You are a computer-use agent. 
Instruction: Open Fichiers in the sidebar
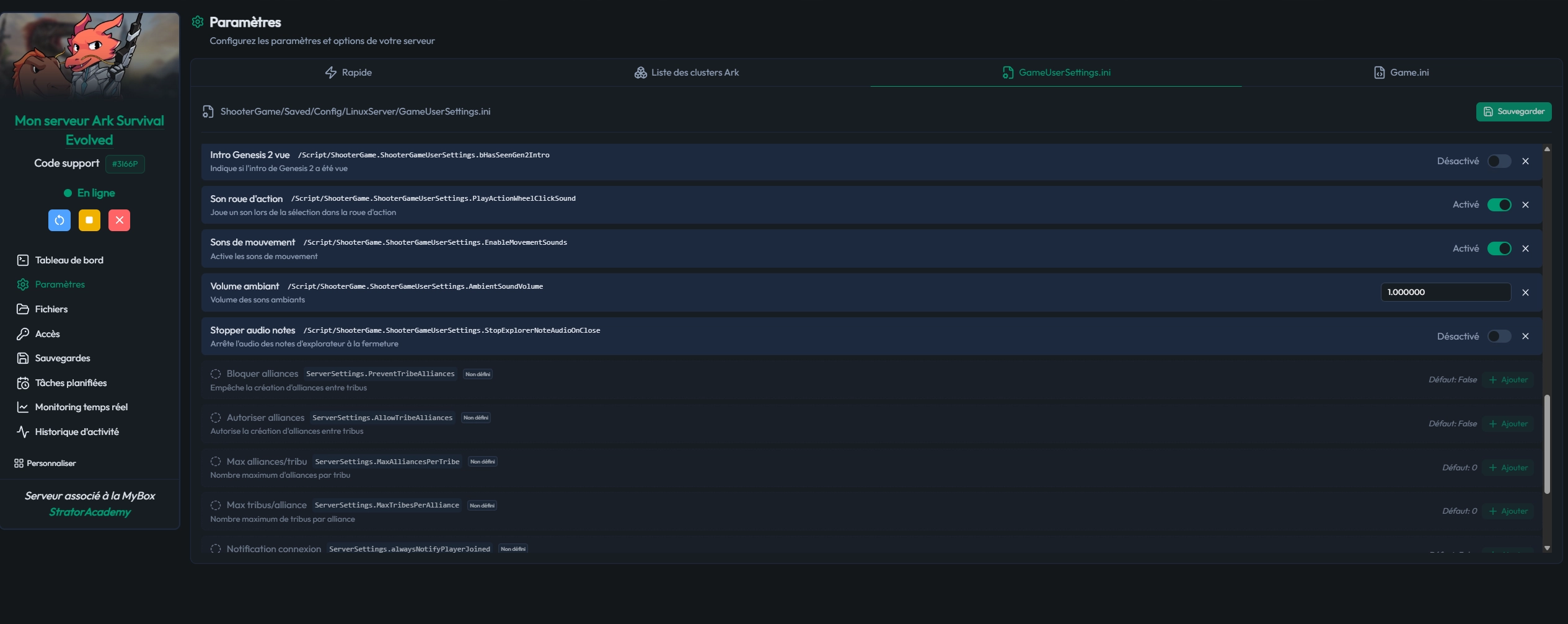point(51,309)
